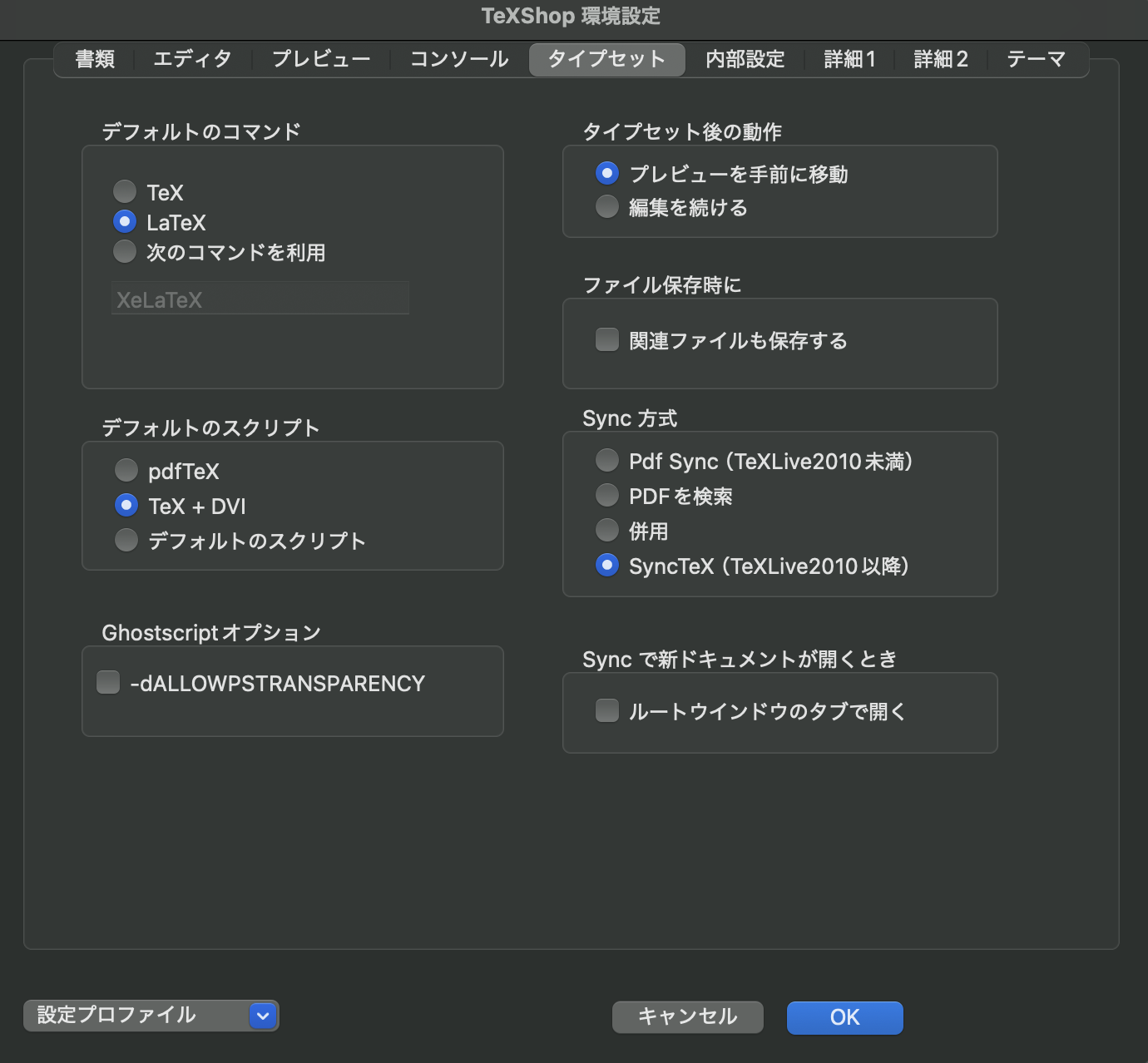Click the XeLaTeX command text field
The height and width of the screenshot is (1063, 1148).
click(260, 299)
